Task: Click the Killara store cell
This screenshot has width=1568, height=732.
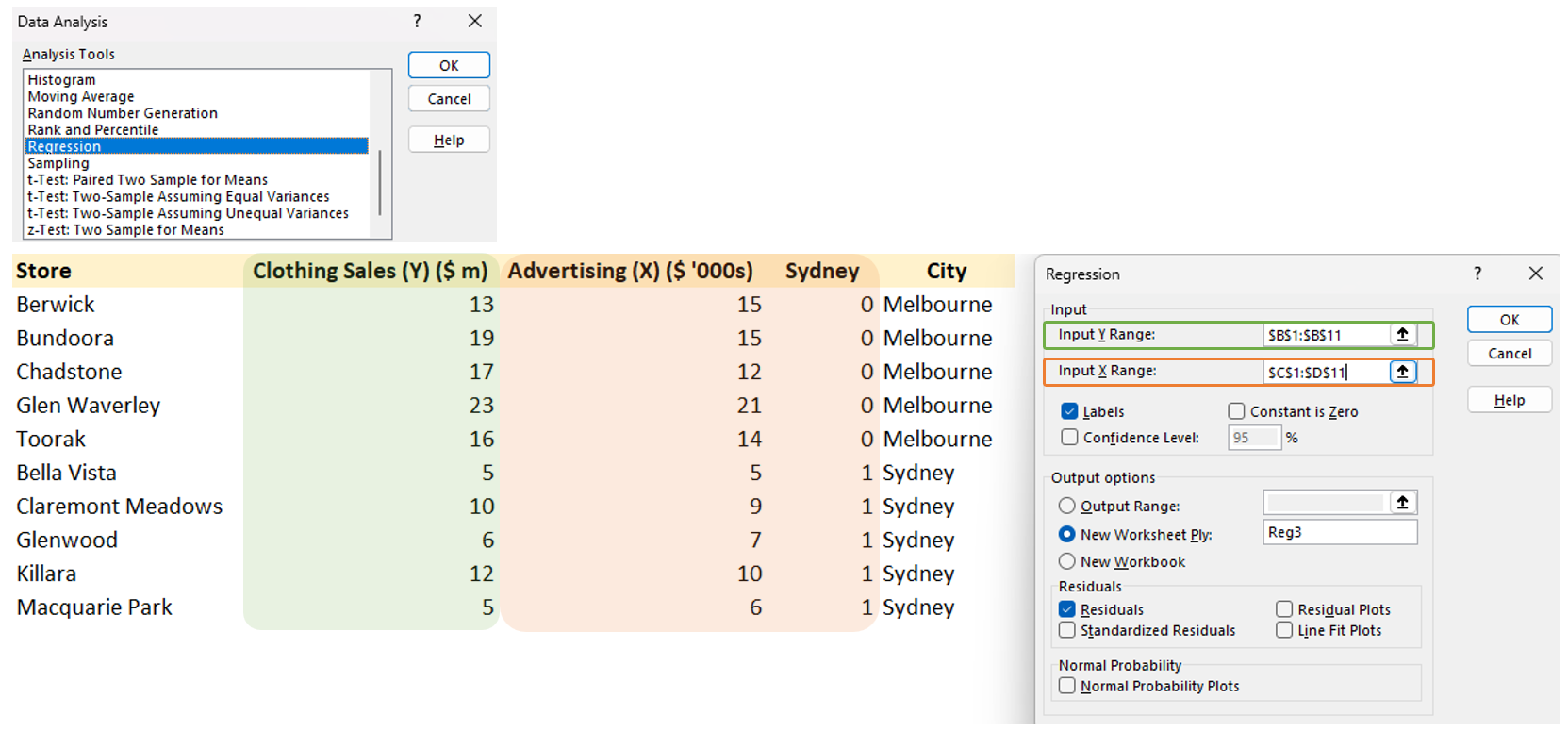Action: [46, 574]
